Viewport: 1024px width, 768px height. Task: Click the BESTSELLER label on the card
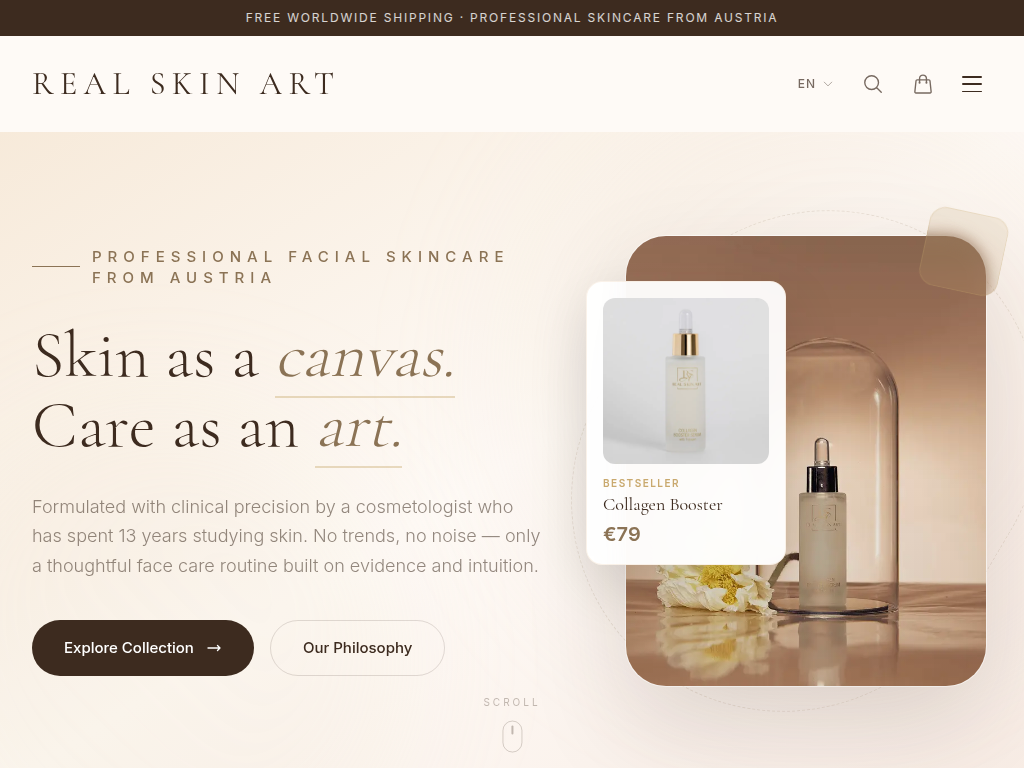(641, 483)
